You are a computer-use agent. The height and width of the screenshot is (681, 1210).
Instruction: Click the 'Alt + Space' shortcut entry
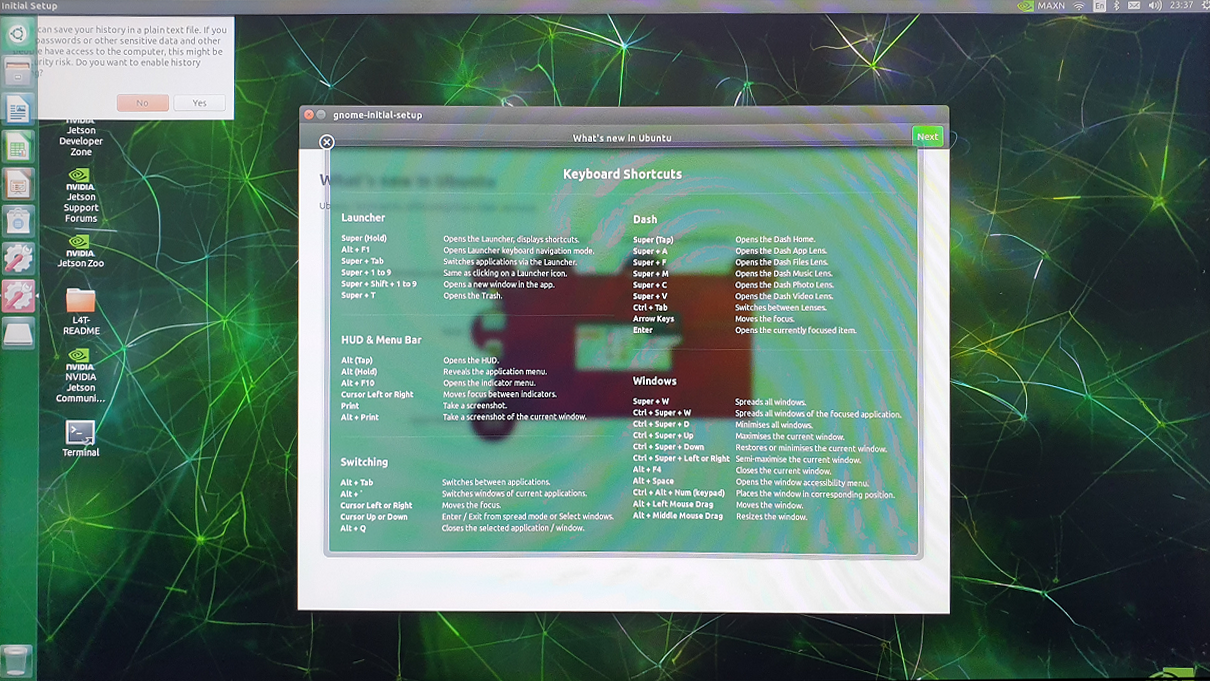(x=653, y=481)
